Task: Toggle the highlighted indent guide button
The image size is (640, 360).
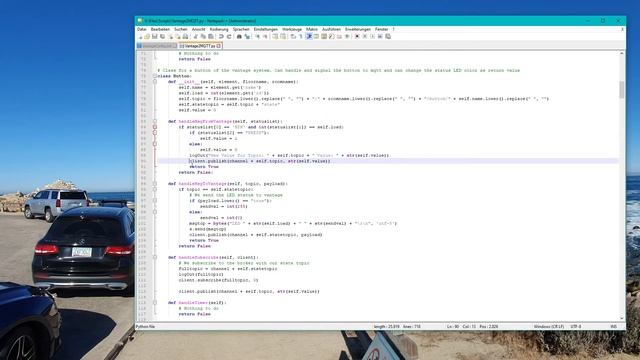Action: (309, 36)
